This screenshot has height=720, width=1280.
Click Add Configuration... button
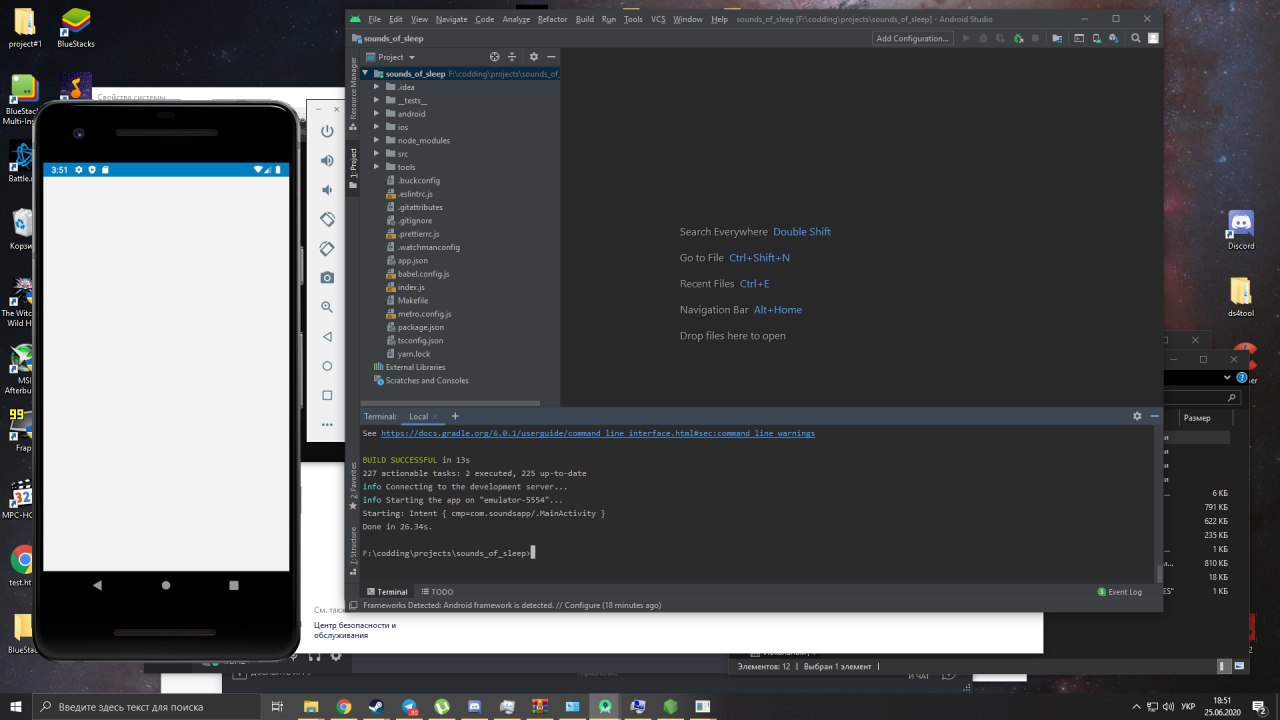(x=911, y=38)
